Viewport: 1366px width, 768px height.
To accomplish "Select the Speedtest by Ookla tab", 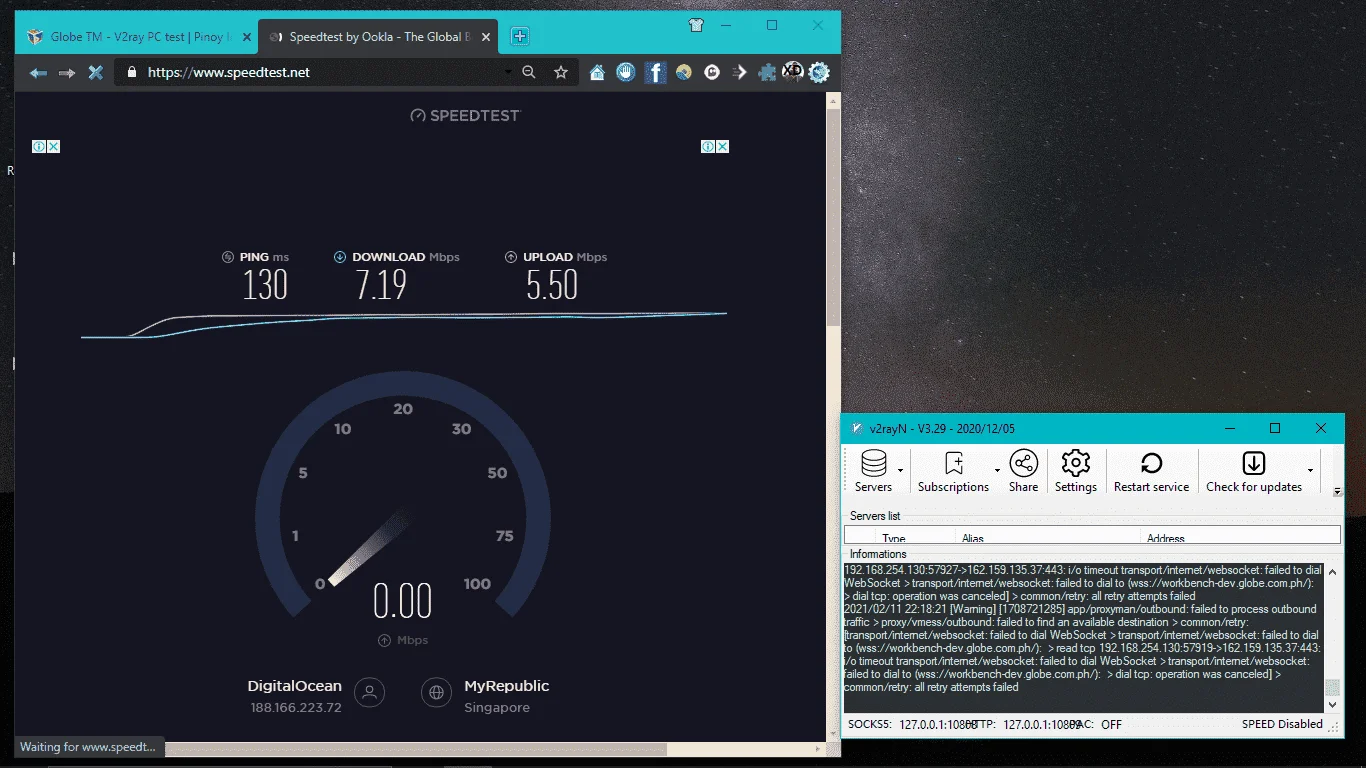I will (378, 37).
